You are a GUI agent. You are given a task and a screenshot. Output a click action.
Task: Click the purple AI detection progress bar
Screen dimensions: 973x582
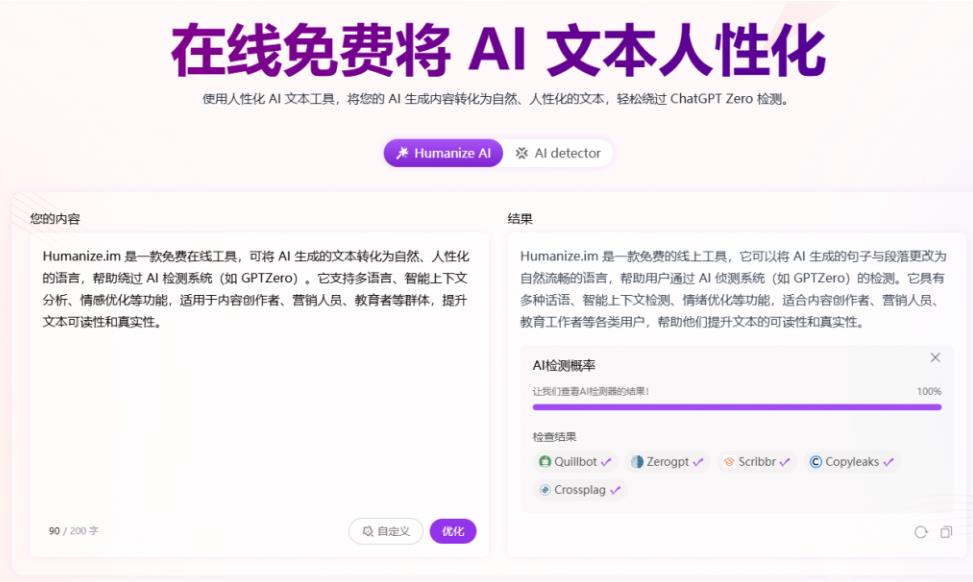[x=737, y=407]
